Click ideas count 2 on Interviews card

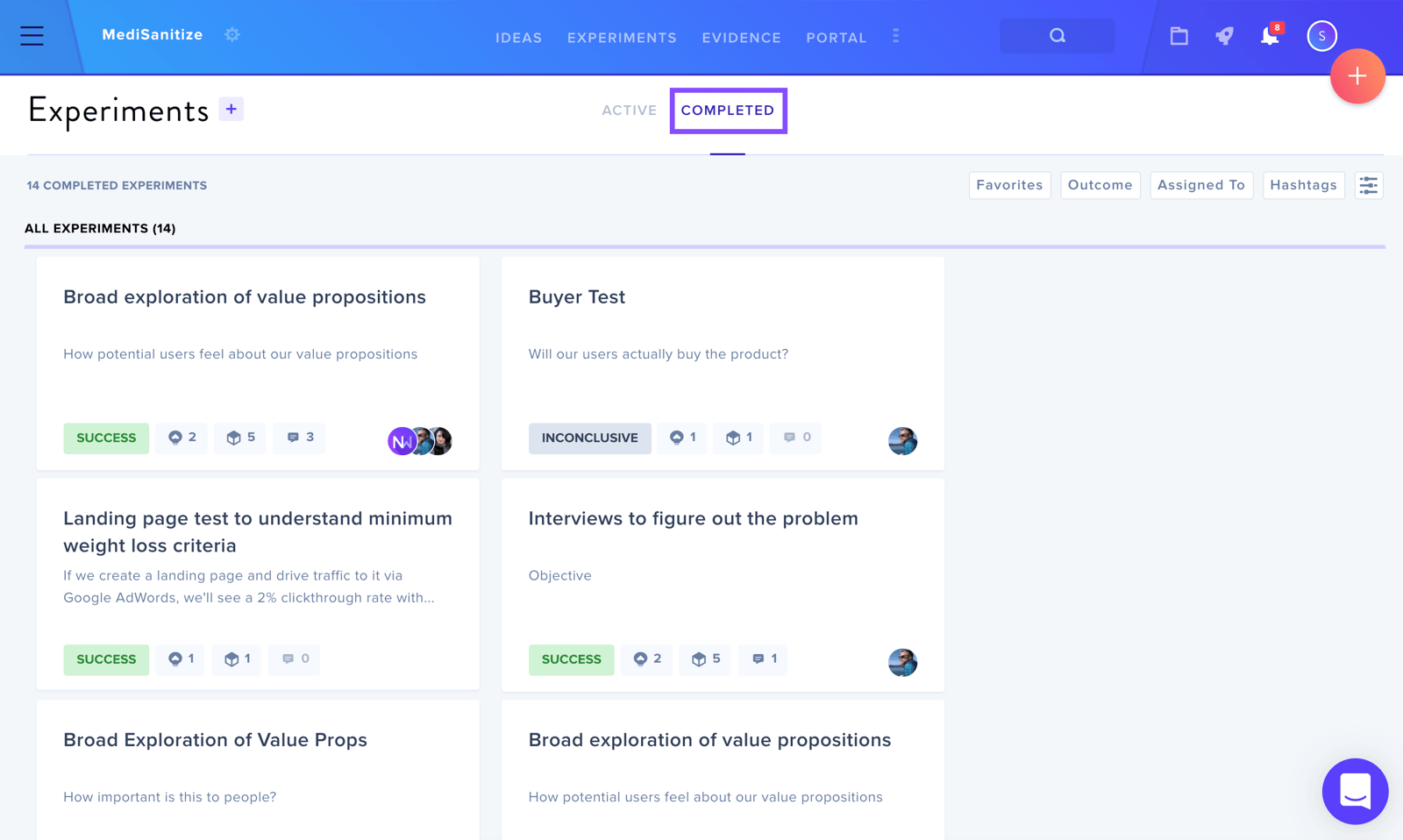pyautogui.click(x=647, y=659)
